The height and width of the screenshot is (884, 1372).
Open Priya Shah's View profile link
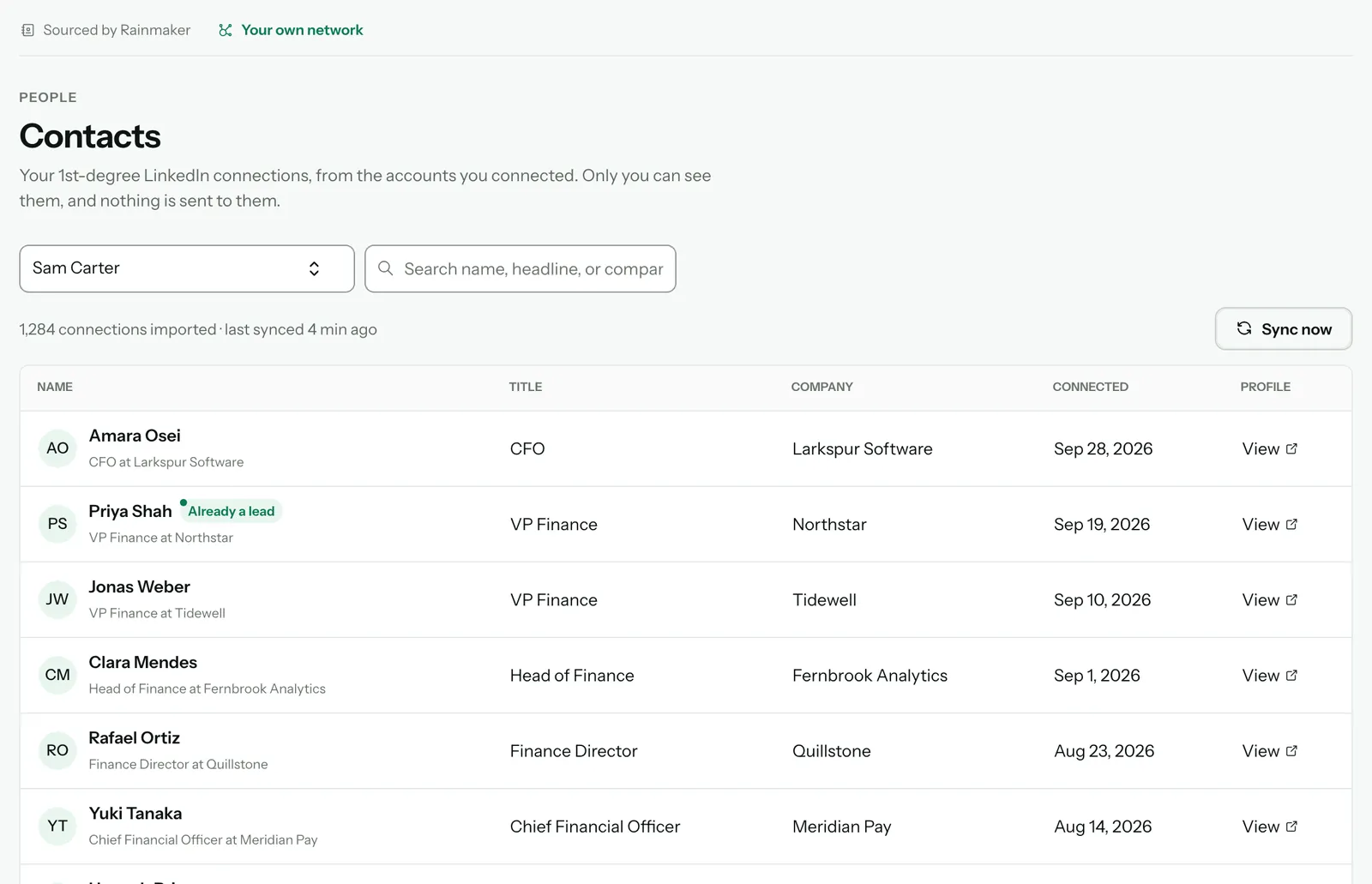tap(1270, 524)
